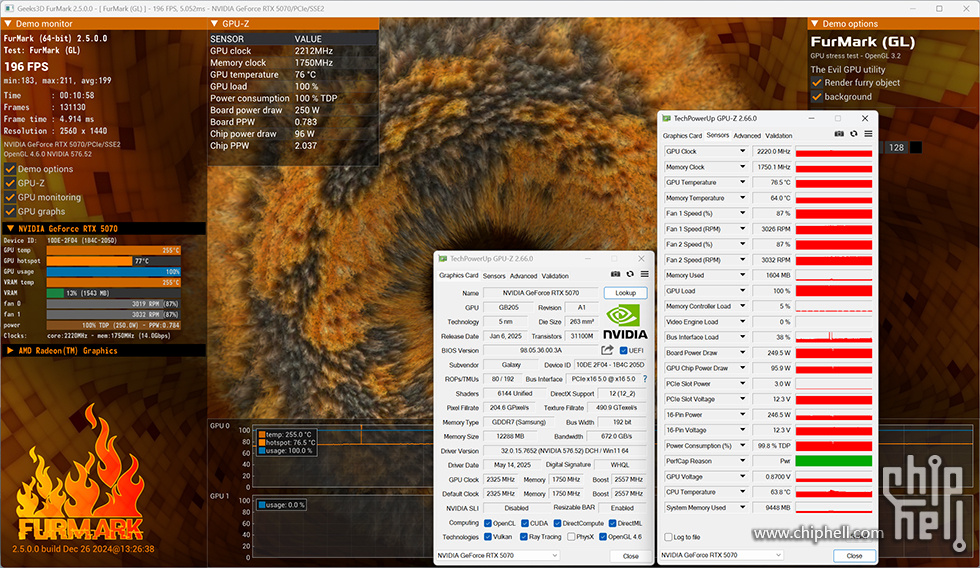Toggle background checkbox in Demo options
Viewport: 980px width, 568px height.
tap(816, 96)
